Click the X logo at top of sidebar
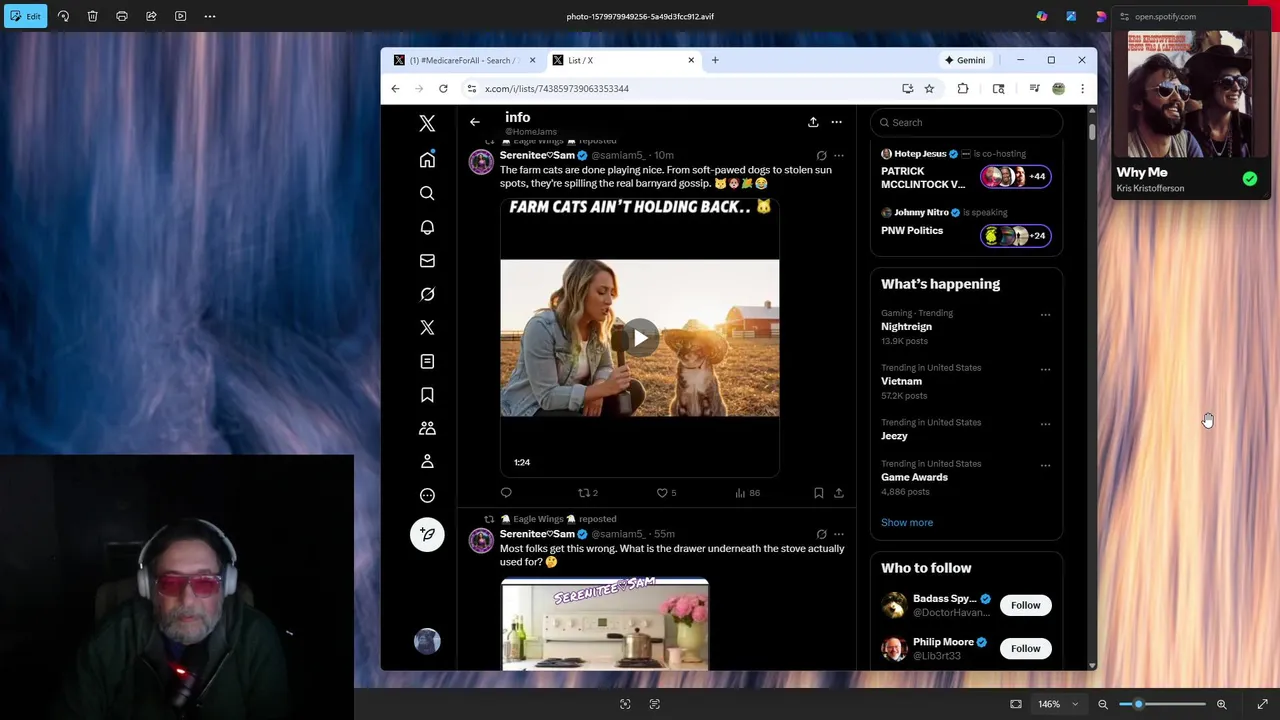 click(x=427, y=123)
